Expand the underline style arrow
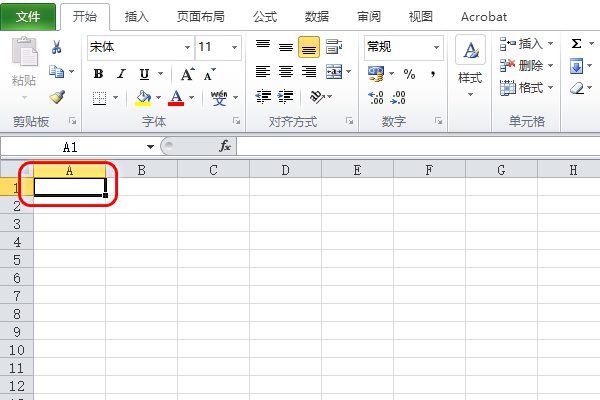Screen dimensions: 600x400 pos(160,73)
